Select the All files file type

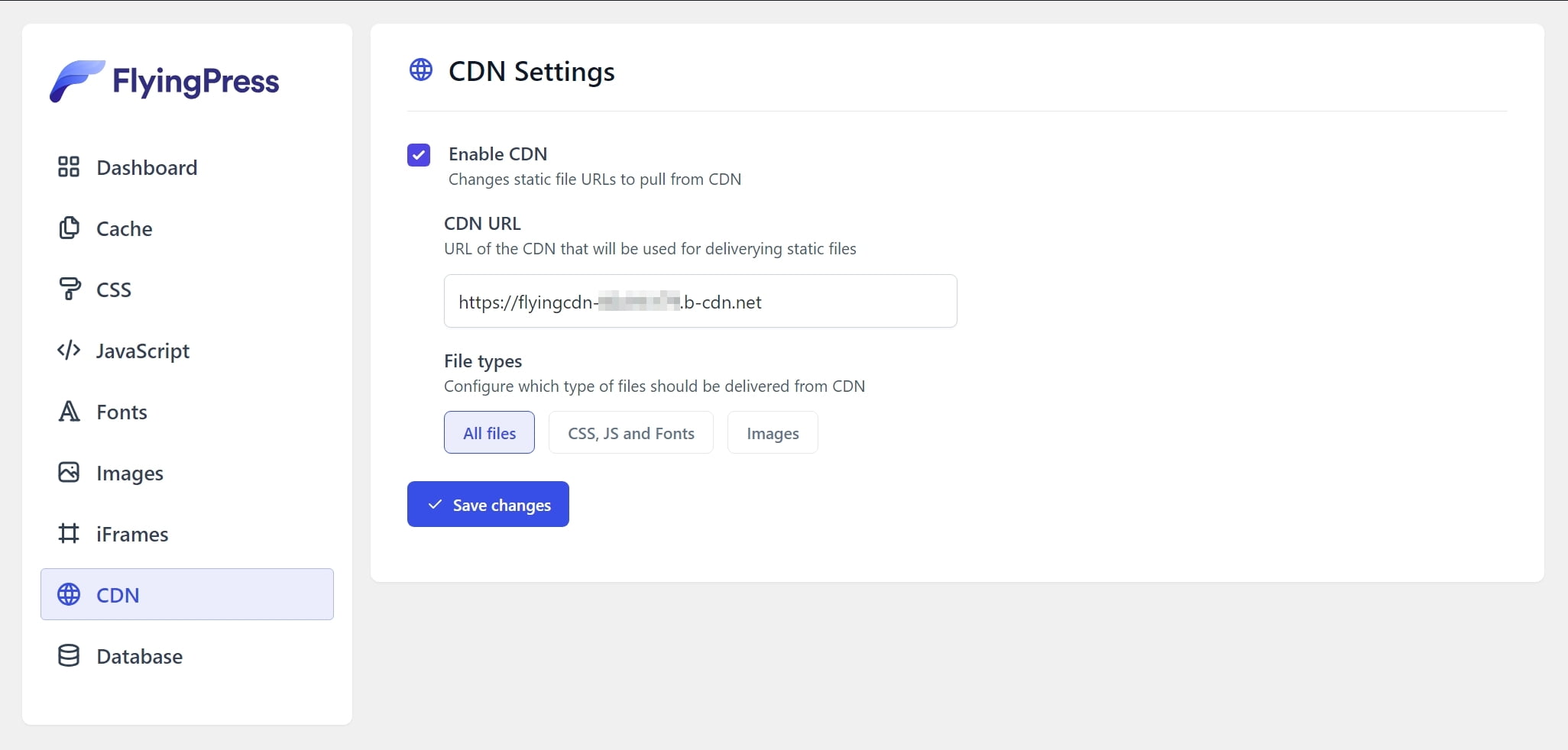click(x=489, y=432)
